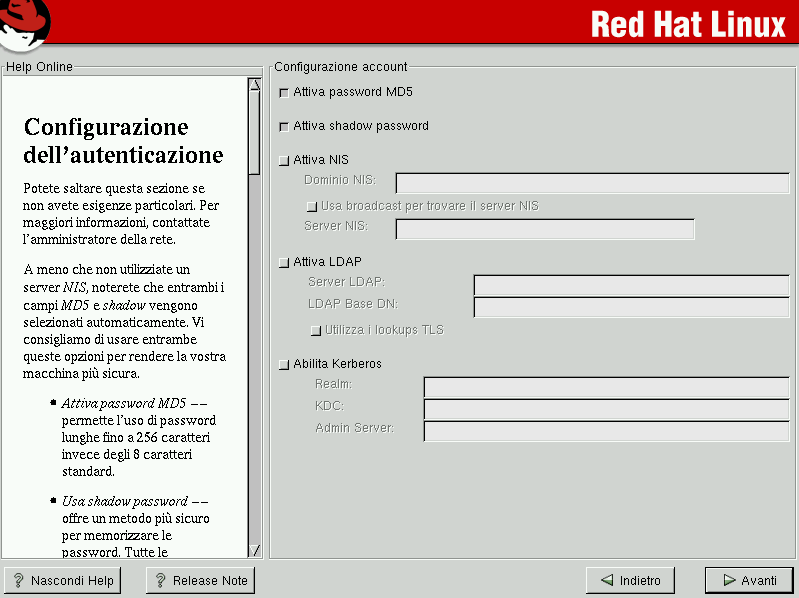The image size is (799, 598).
Task: Enable the Attiva LDAP checkbox
Action: [284, 262]
